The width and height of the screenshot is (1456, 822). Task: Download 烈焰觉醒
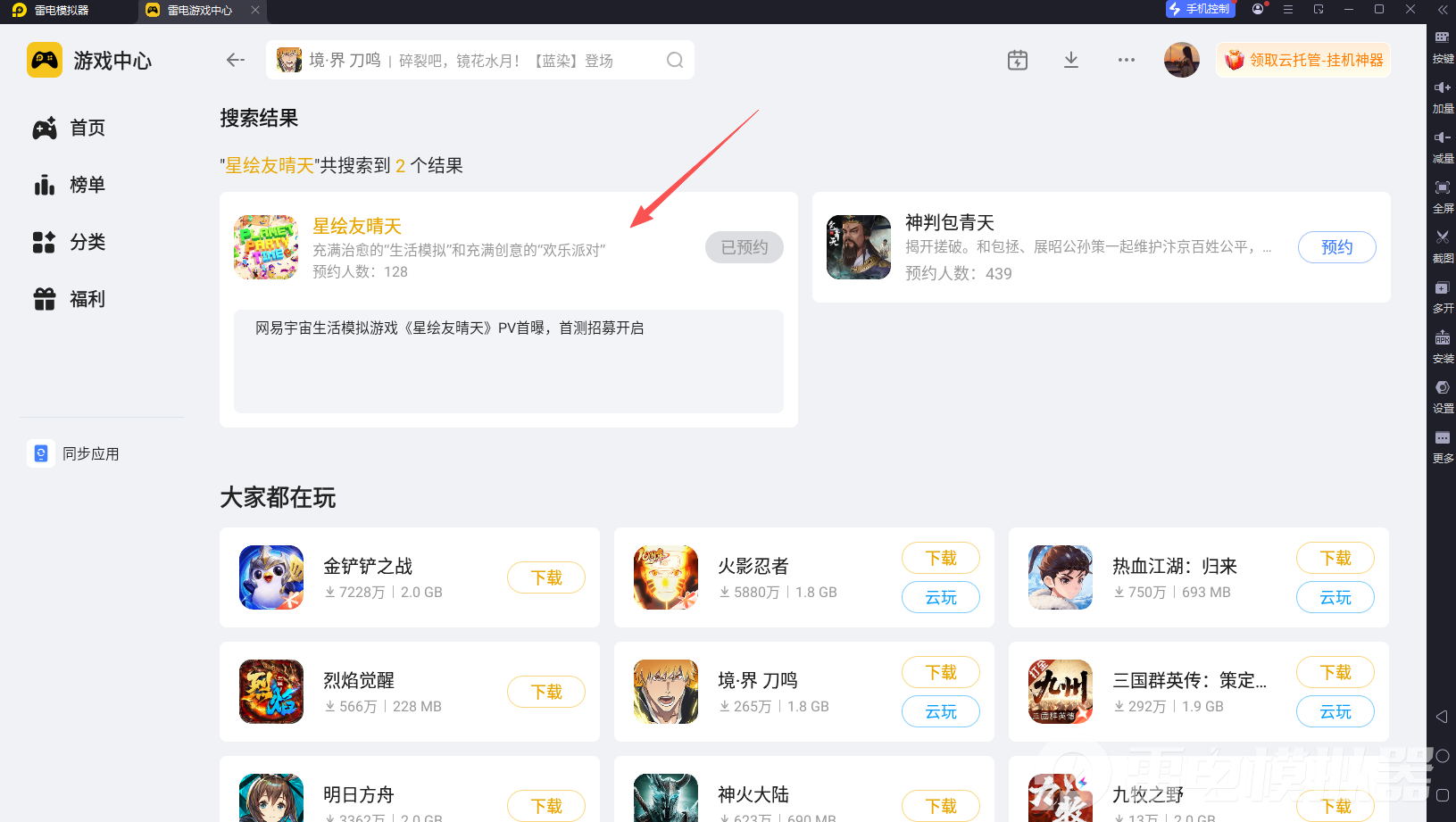[x=546, y=692]
